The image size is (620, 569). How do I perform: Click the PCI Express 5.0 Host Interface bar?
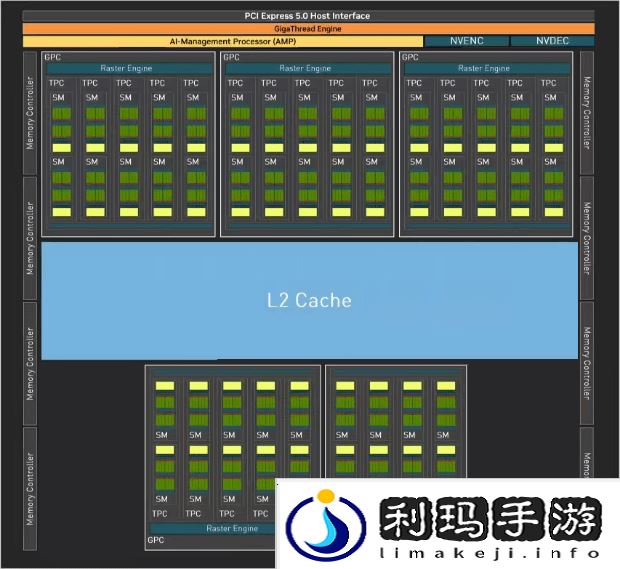click(x=308, y=16)
